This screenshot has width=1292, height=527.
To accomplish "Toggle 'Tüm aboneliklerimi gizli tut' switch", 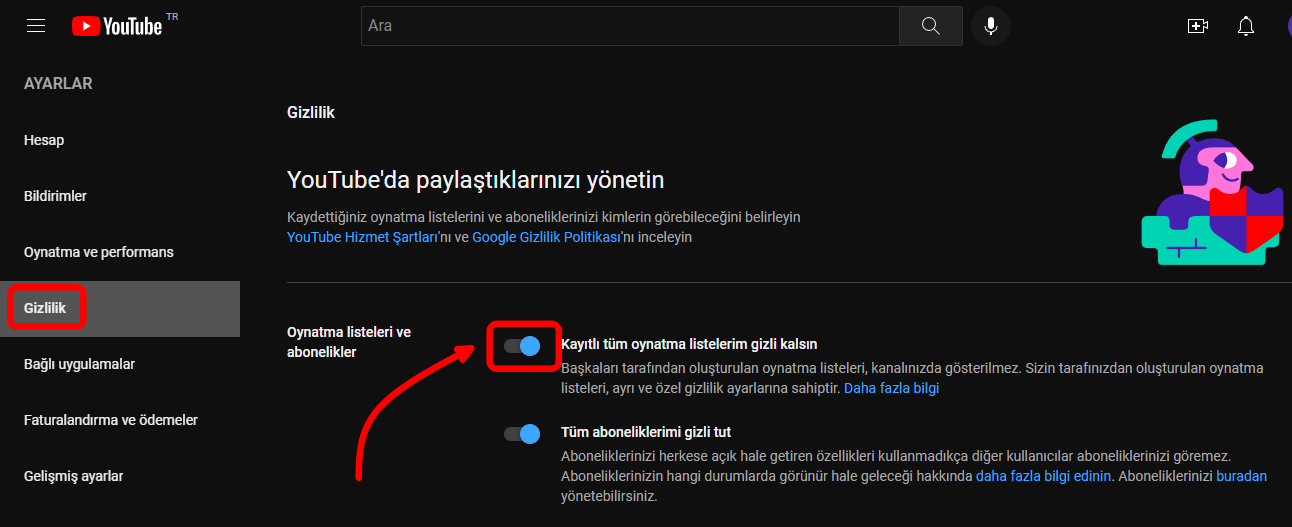I will (x=522, y=433).
